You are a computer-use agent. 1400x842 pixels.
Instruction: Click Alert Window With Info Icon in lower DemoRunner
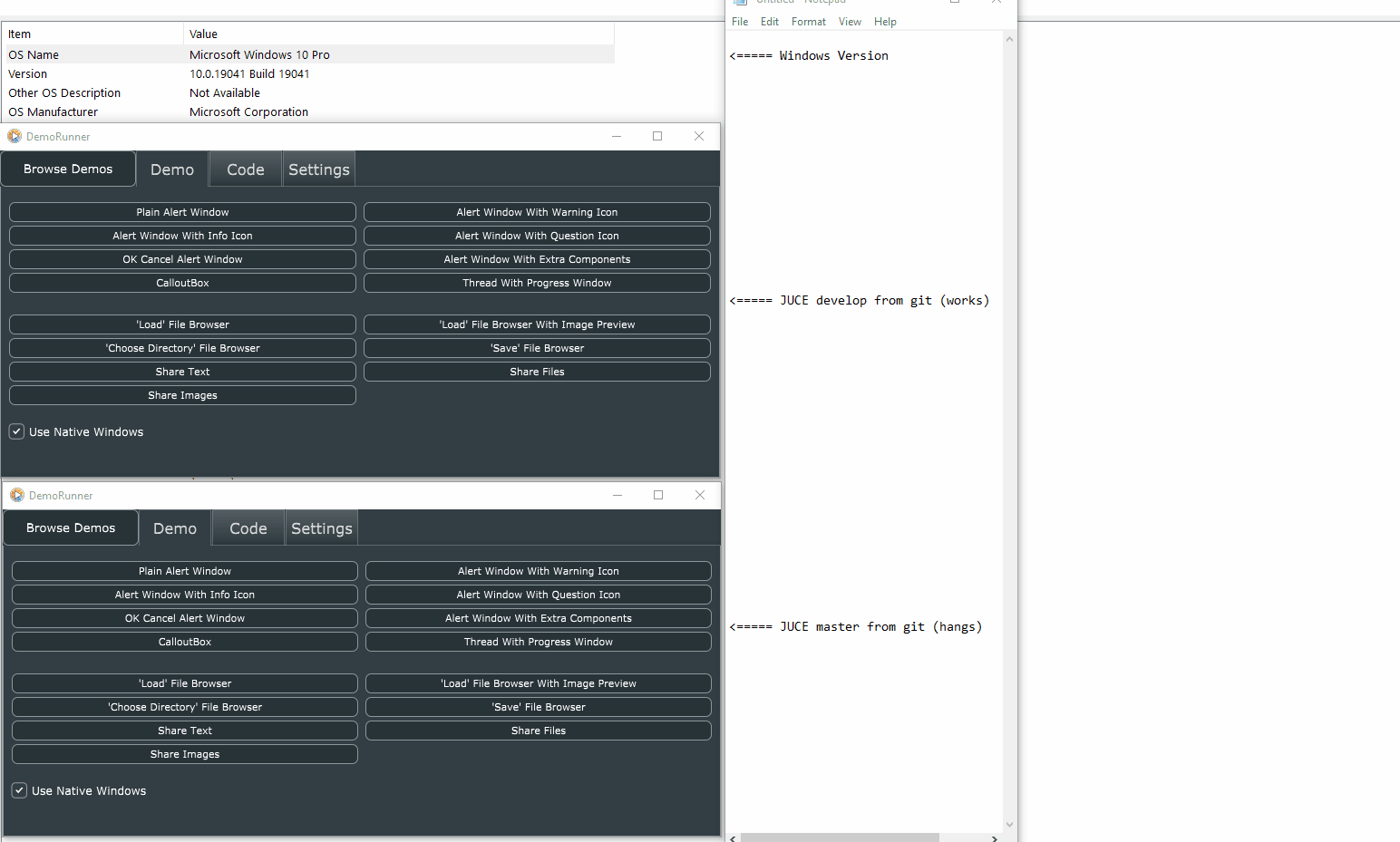pyautogui.click(x=185, y=595)
